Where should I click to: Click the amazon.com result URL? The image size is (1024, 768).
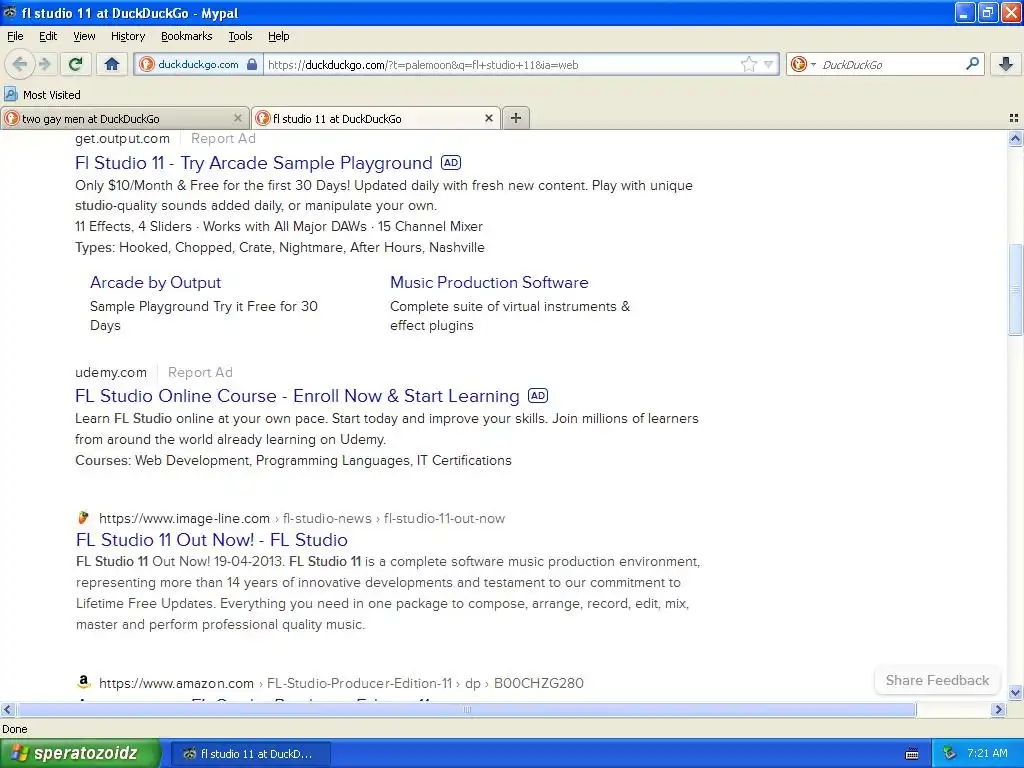tap(341, 683)
